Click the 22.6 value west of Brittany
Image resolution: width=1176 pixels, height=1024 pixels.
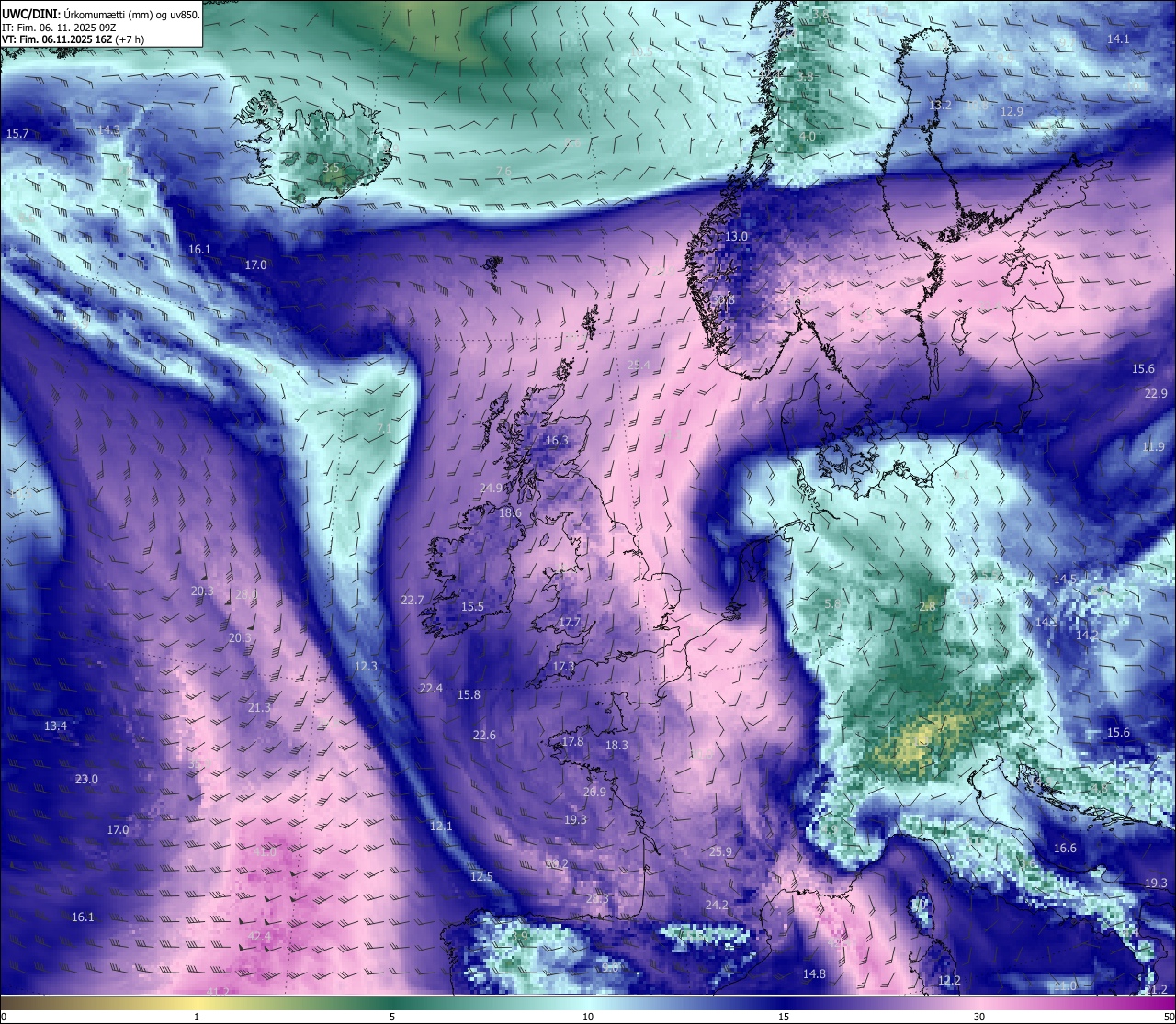(484, 735)
